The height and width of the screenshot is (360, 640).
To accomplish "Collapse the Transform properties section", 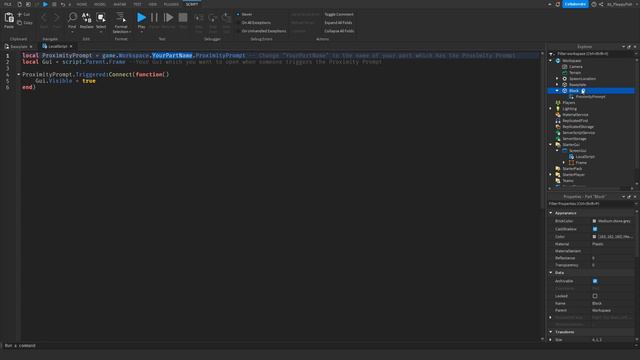I will [551, 332].
